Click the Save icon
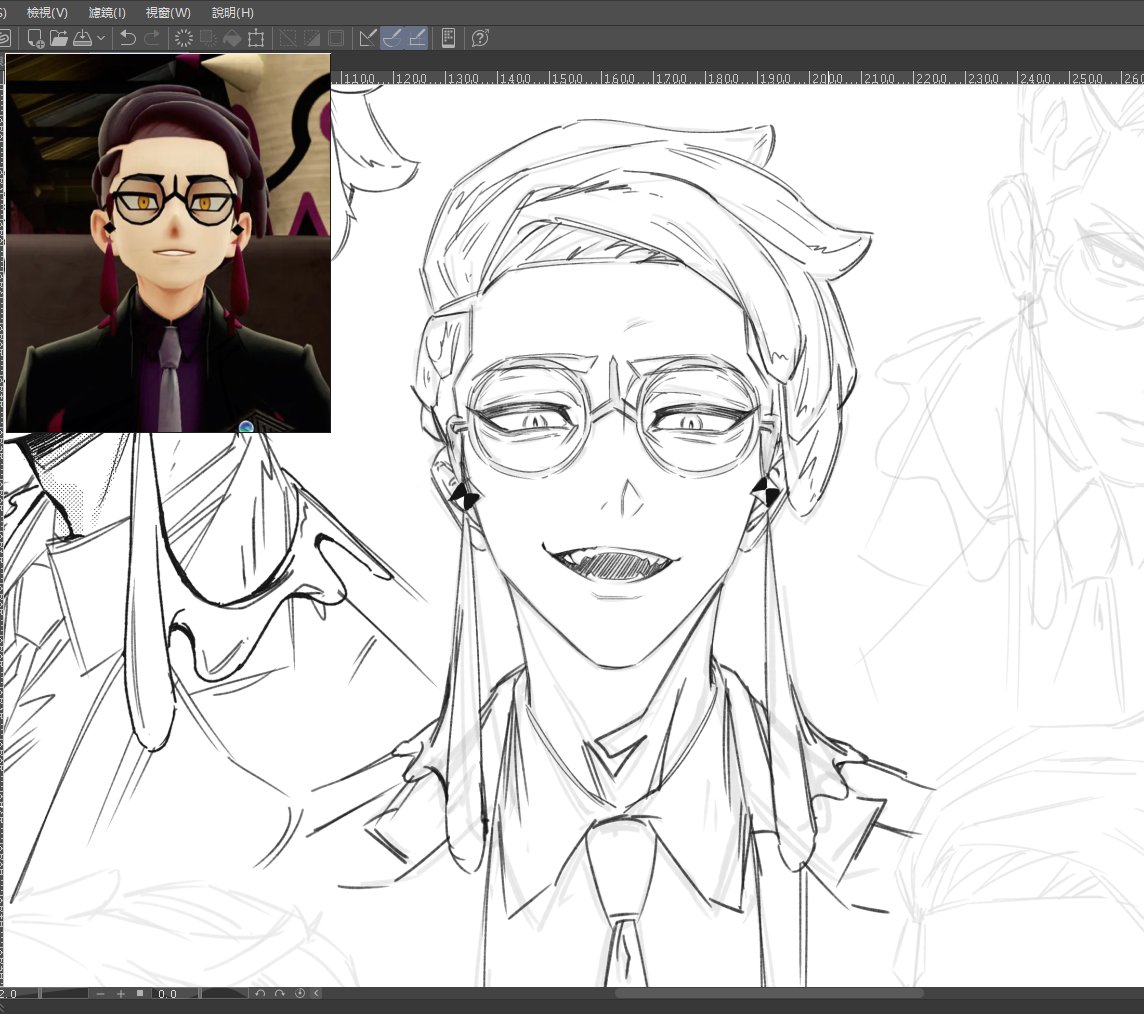1144x1014 pixels. [x=82, y=38]
